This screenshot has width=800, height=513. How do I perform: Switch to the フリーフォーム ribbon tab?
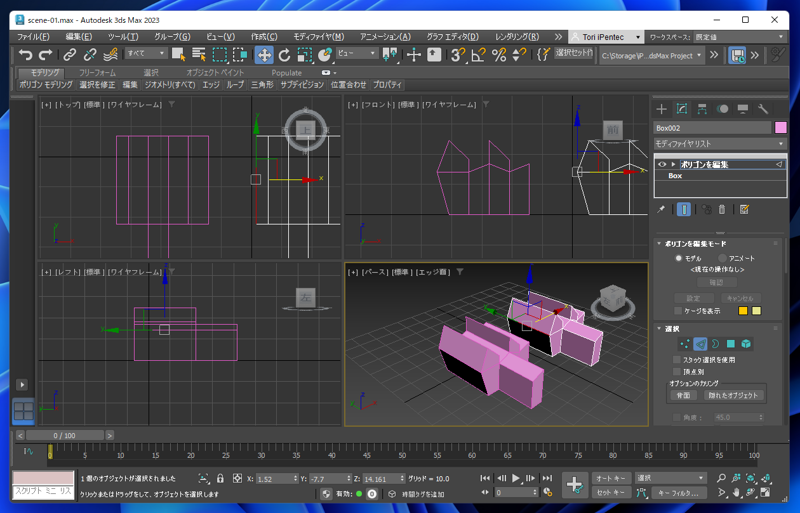(x=97, y=72)
